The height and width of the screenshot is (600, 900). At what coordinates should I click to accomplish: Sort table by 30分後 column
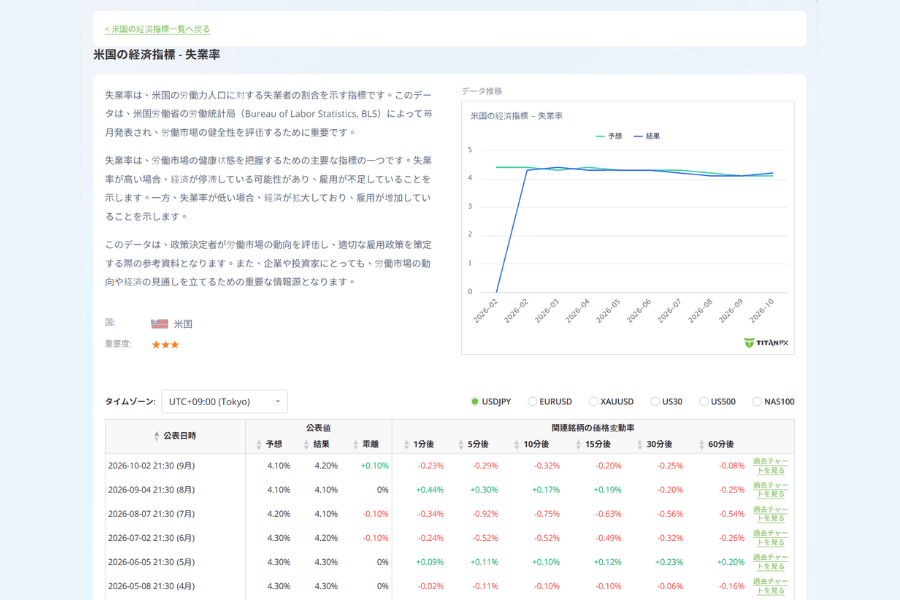tap(655, 444)
